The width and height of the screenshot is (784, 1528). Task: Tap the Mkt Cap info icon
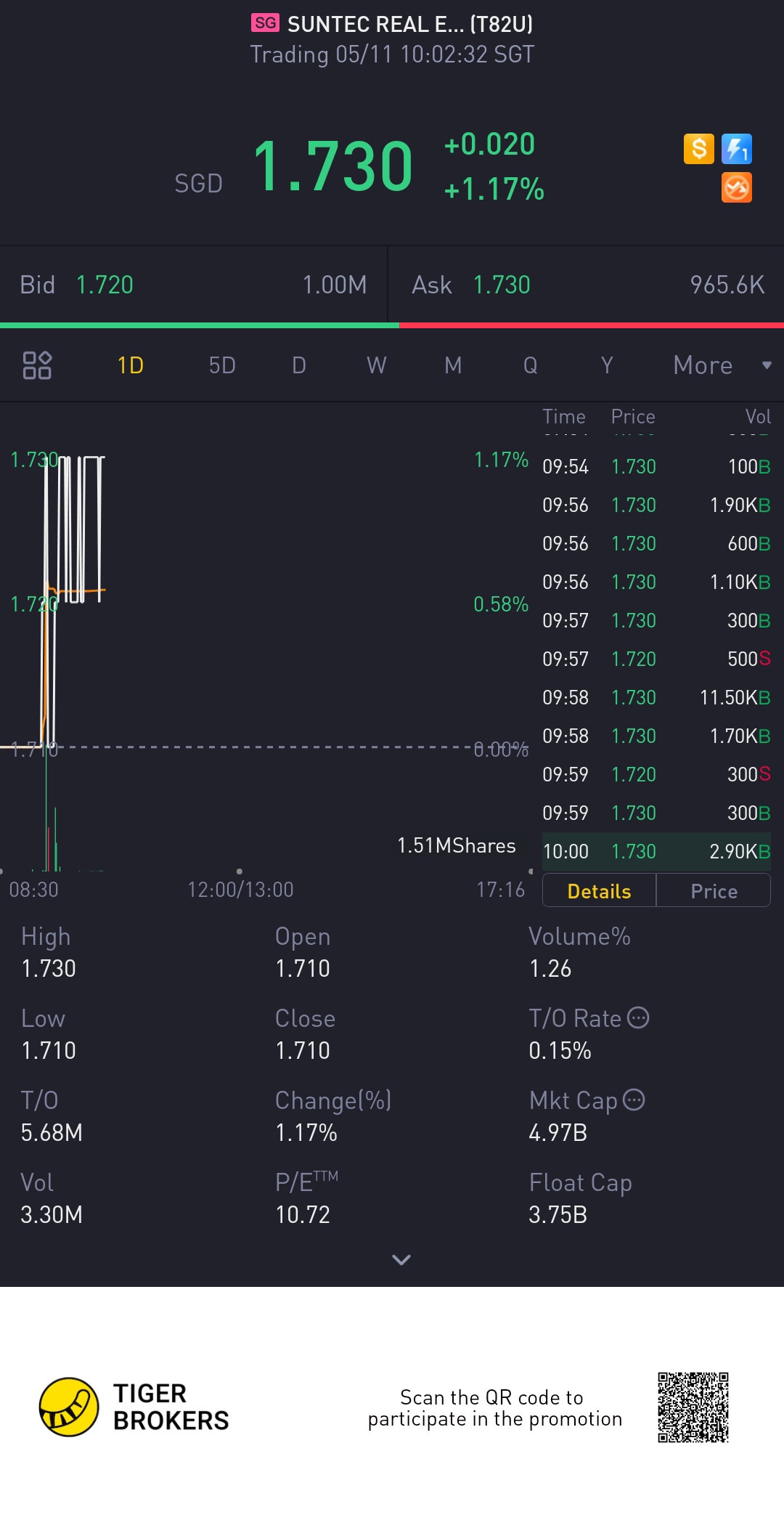pos(634,1100)
